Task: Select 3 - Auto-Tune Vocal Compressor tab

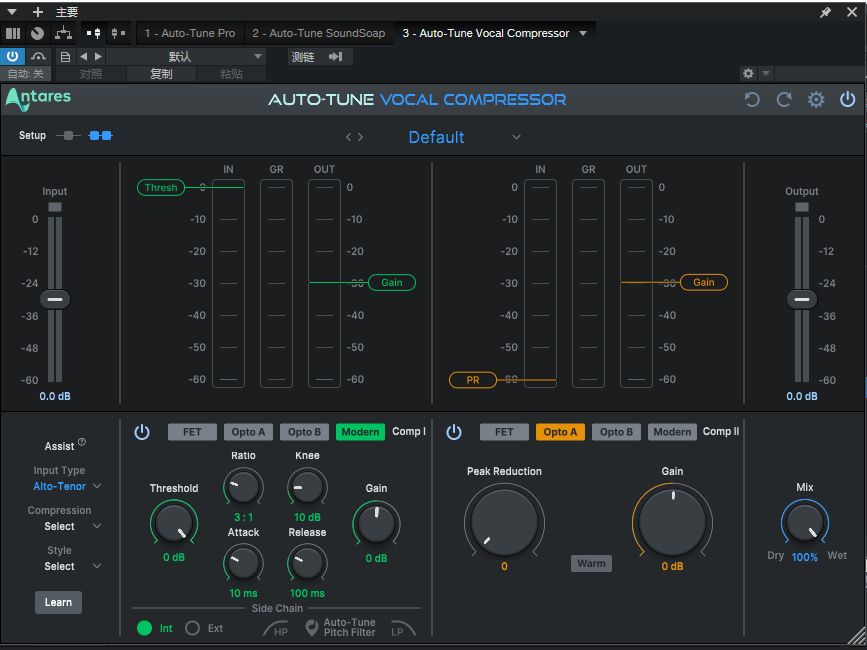Action: click(485, 33)
